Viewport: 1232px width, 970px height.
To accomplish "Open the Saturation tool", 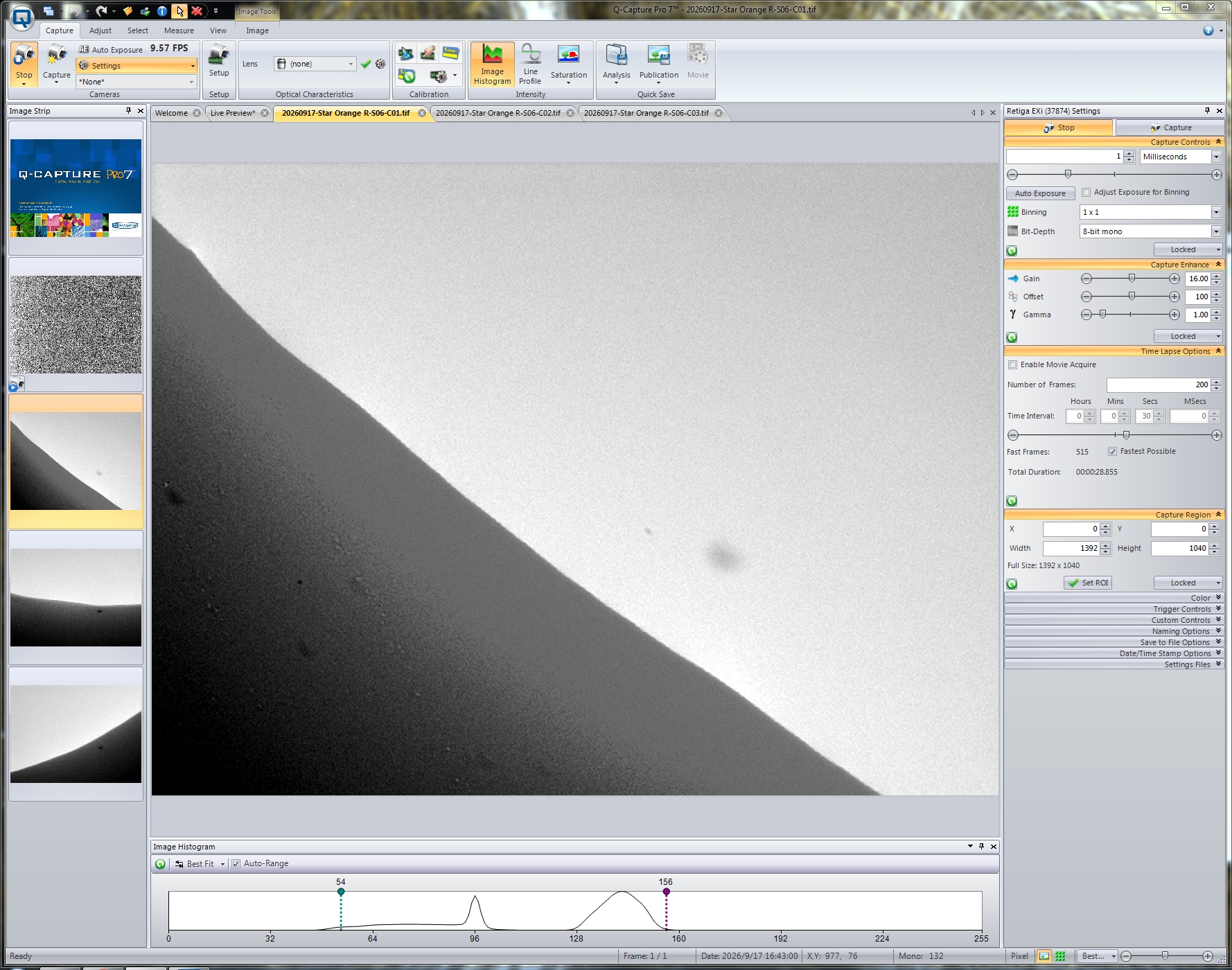I will 568,64.
